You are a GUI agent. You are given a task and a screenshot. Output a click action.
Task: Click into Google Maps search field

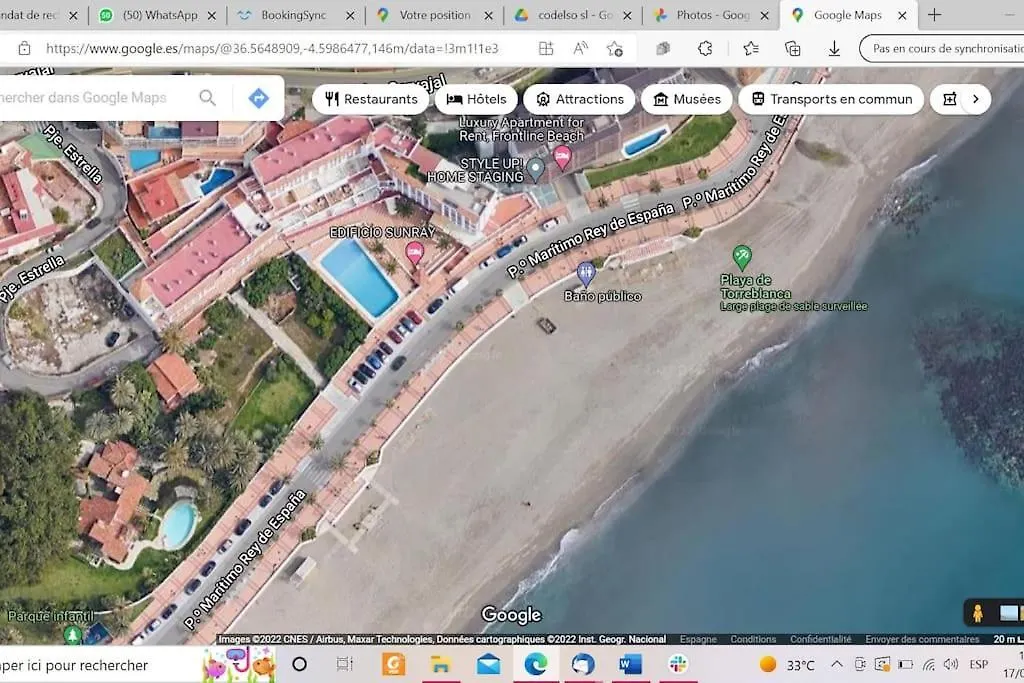pyautogui.click(x=85, y=98)
